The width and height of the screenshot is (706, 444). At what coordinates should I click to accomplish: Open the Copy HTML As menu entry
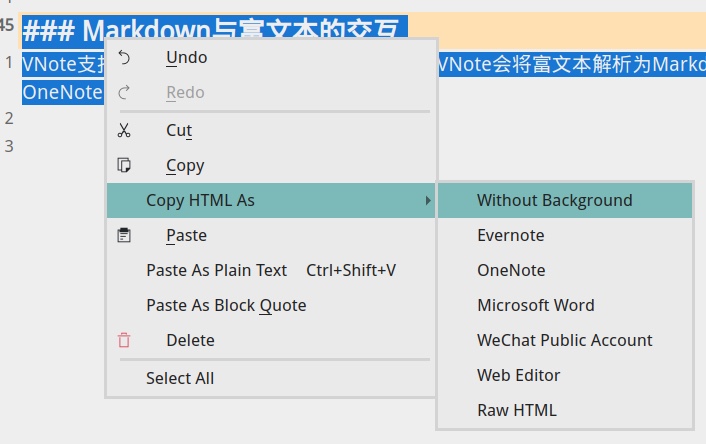click(200, 200)
